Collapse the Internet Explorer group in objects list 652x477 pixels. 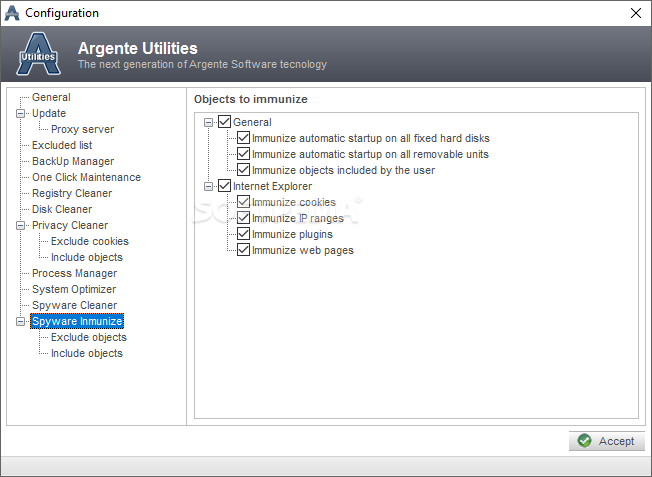pos(208,186)
